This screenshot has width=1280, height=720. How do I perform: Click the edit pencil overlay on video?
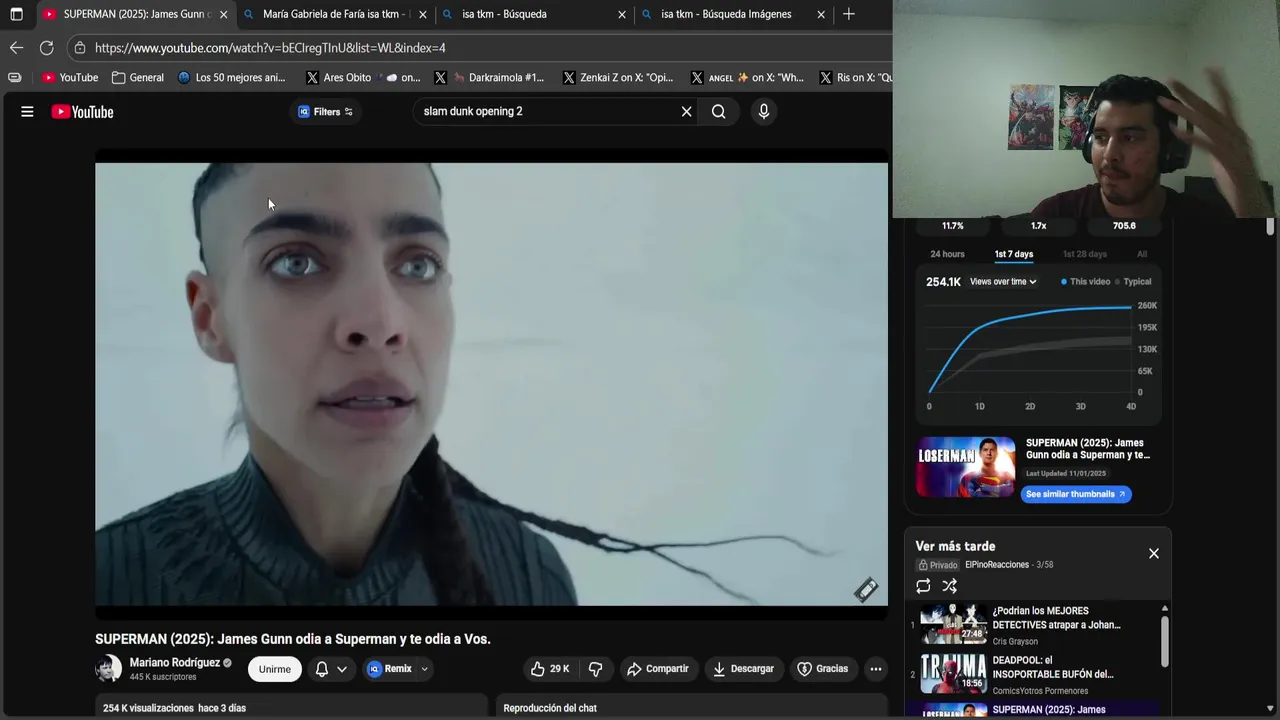tap(866, 589)
